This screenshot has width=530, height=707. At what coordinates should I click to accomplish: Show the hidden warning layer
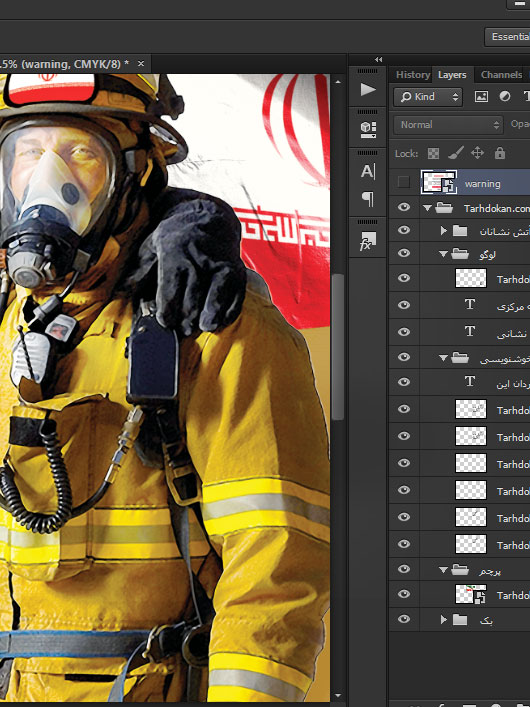click(404, 182)
